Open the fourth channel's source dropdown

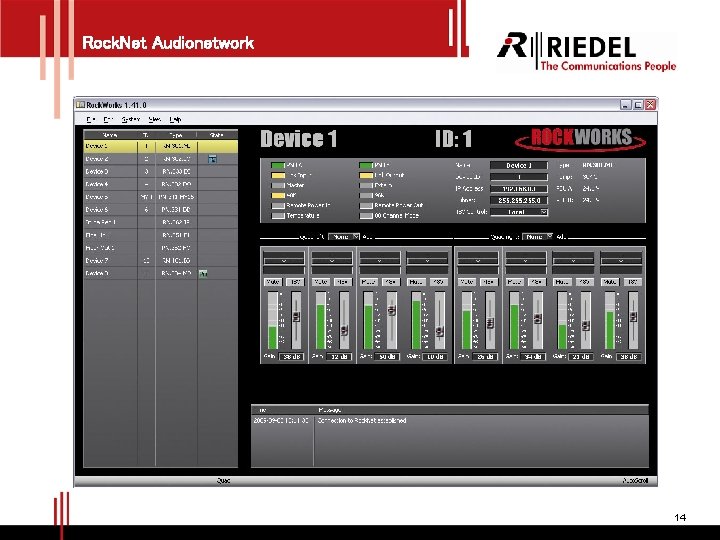tap(428, 260)
